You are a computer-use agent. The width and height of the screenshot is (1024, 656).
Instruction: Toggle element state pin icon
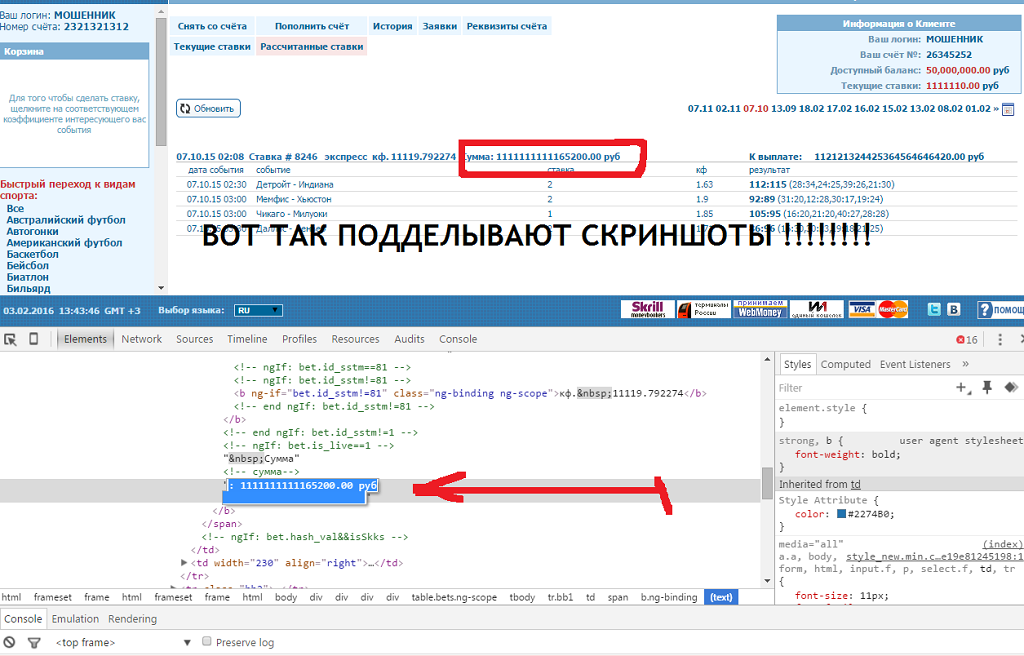pyautogui.click(x=987, y=387)
